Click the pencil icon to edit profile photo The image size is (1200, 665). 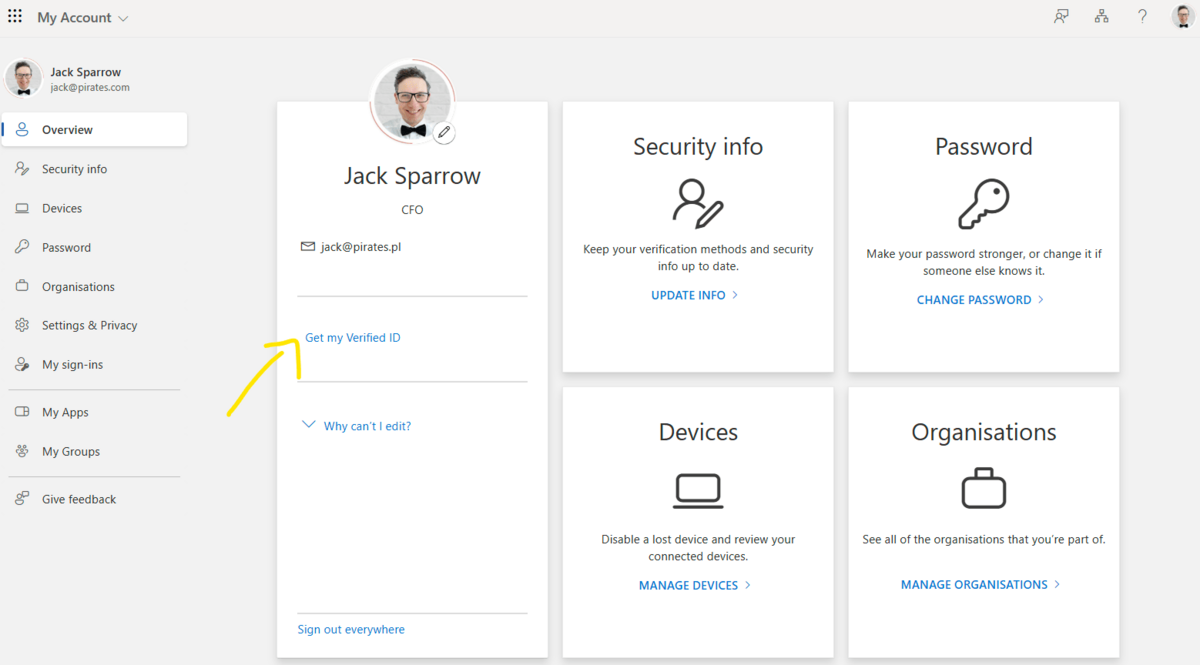(444, 132)
